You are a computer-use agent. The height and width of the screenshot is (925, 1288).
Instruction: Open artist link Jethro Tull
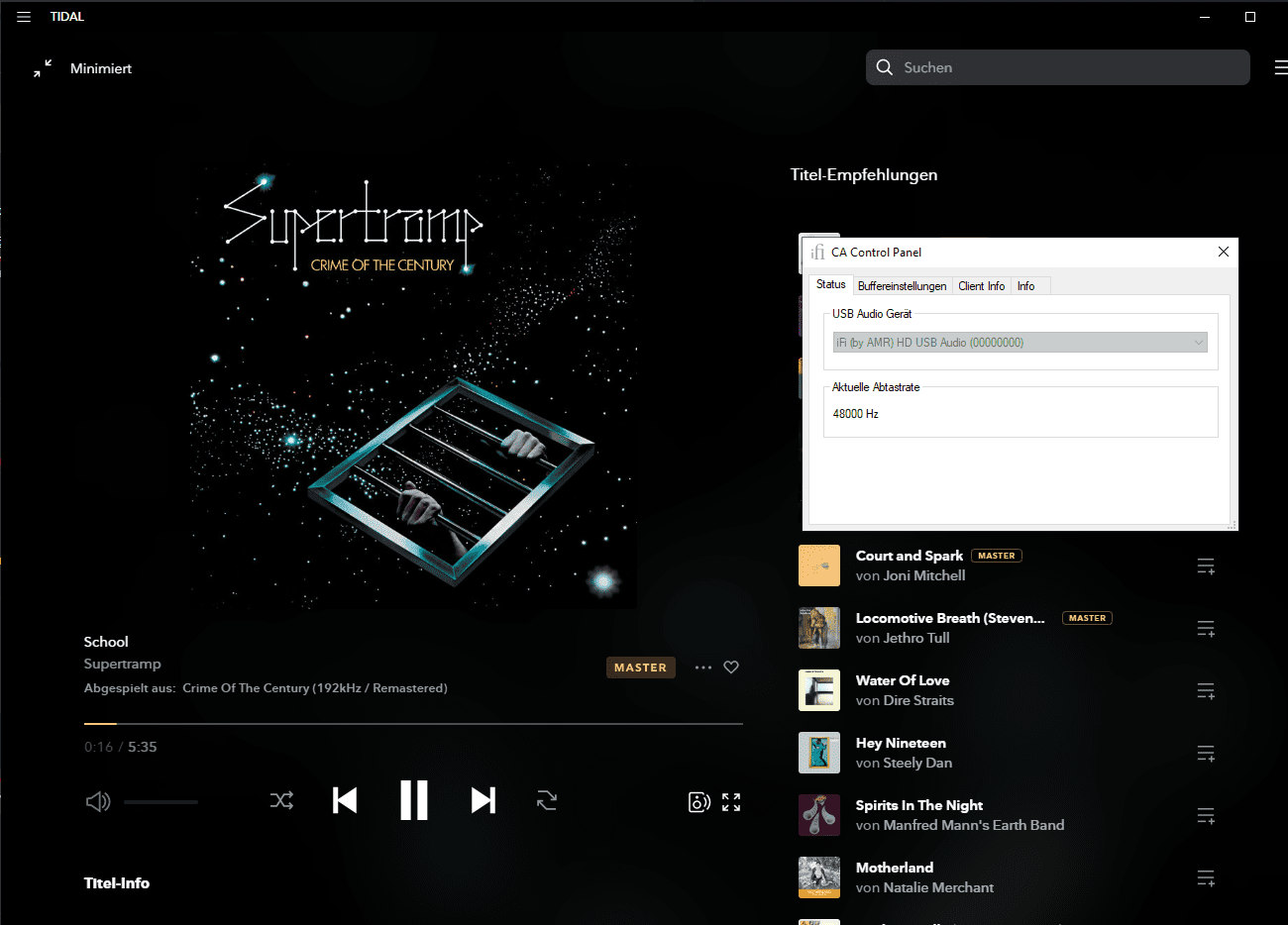916,638
